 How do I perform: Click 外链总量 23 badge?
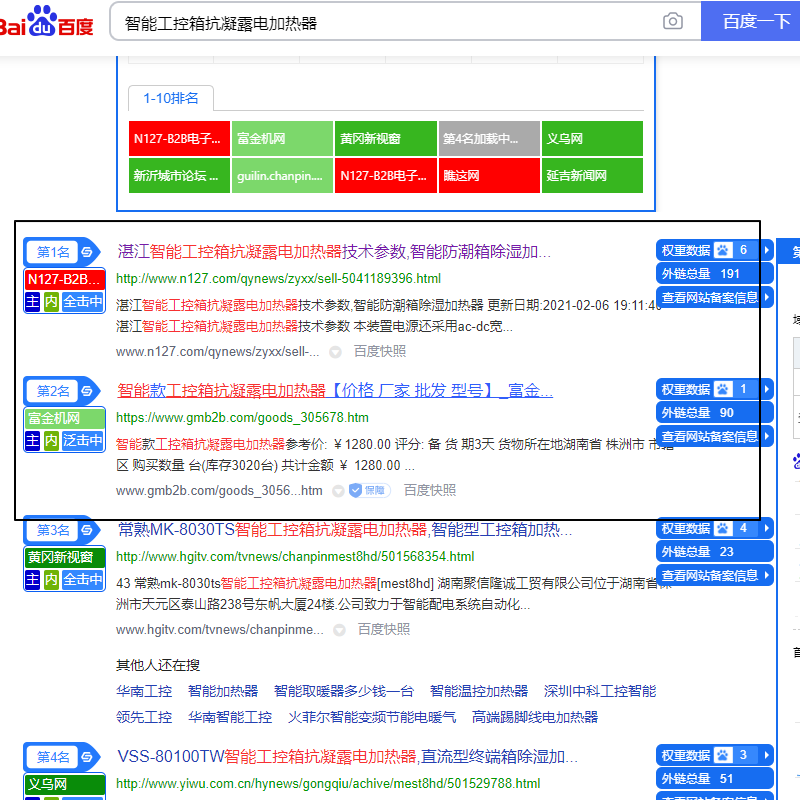click(714, 552)
